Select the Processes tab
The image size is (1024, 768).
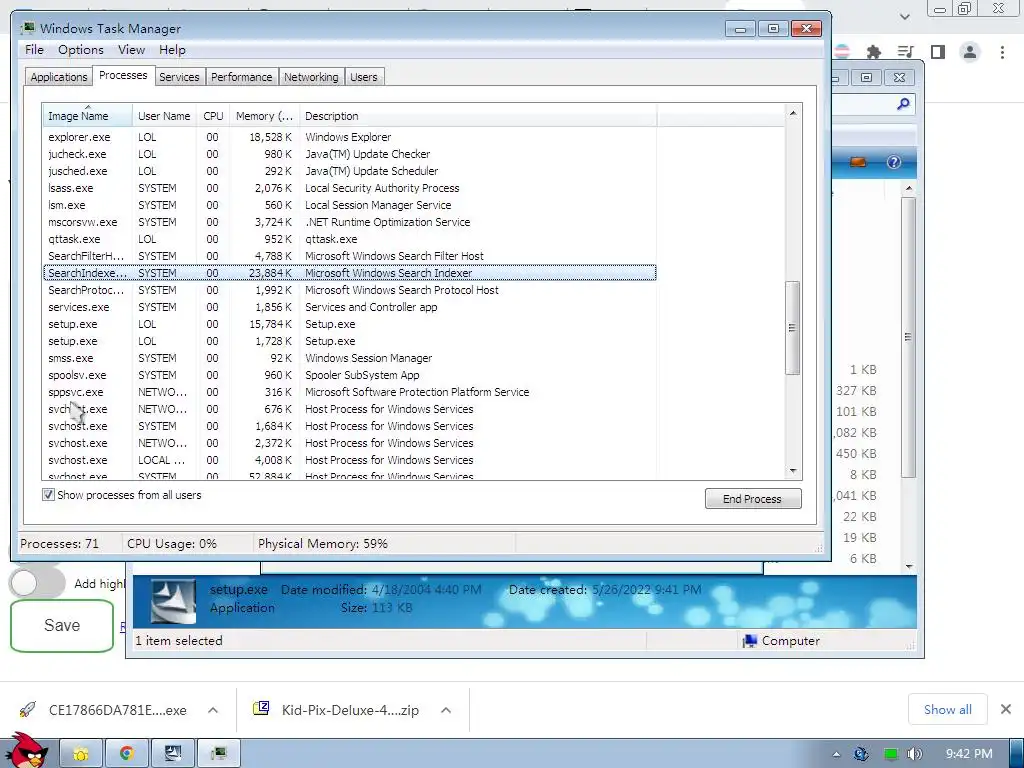pyautogui.click(x=123, y=75)
